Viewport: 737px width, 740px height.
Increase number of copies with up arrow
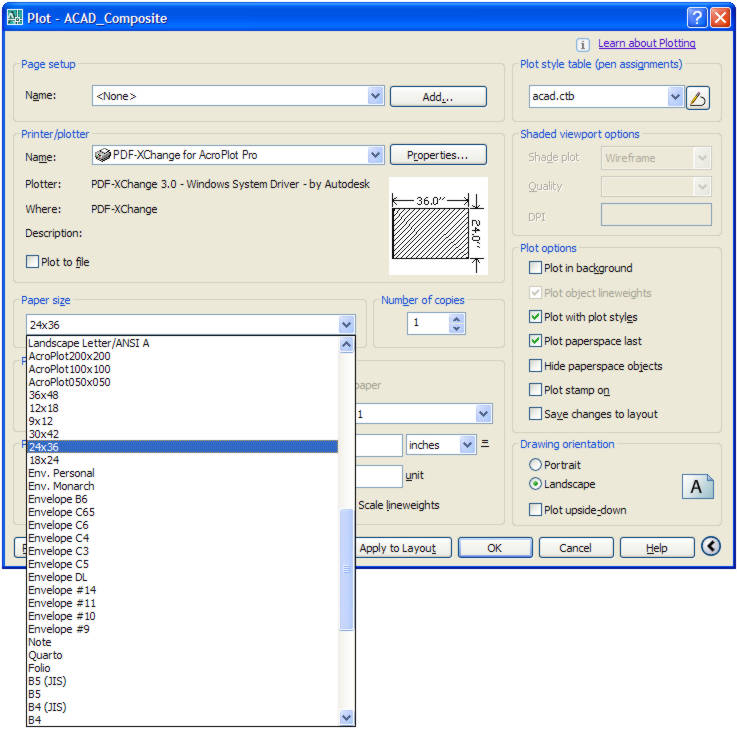[x=457, y=318]
